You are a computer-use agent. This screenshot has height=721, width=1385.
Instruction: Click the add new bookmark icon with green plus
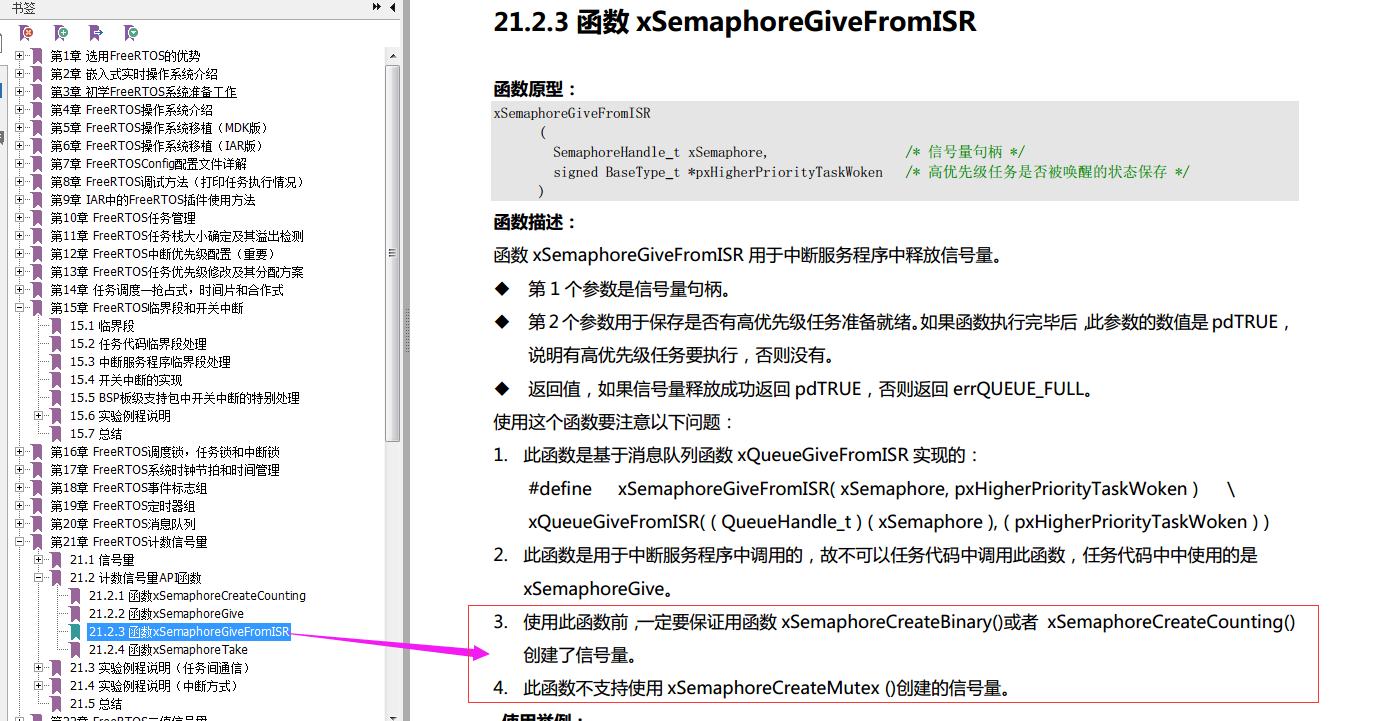click(61, 33)
